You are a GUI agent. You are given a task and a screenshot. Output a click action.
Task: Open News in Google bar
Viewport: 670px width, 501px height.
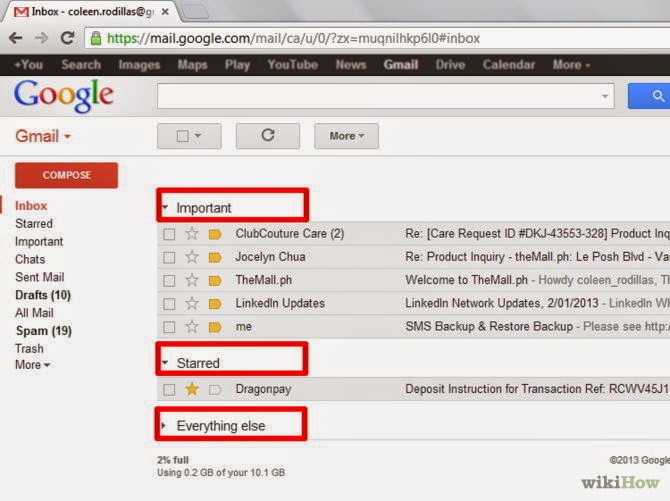point(351,65)
